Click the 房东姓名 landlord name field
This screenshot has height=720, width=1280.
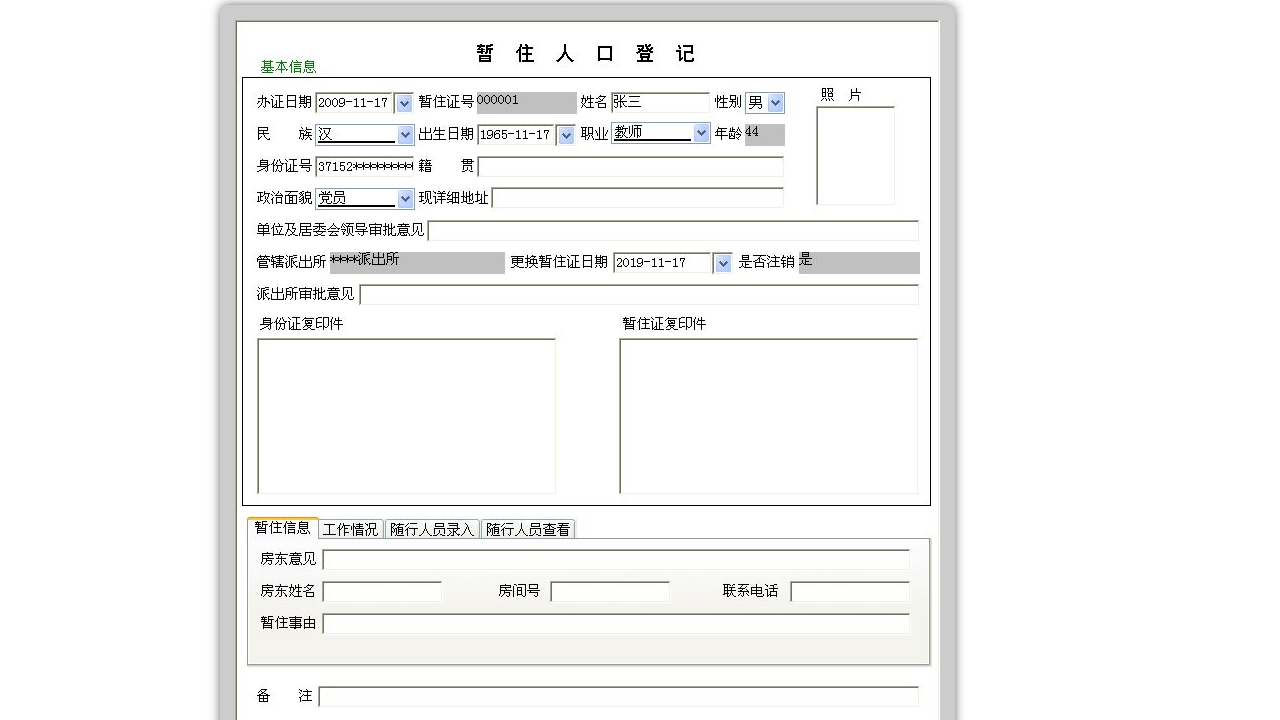(382, 591)
